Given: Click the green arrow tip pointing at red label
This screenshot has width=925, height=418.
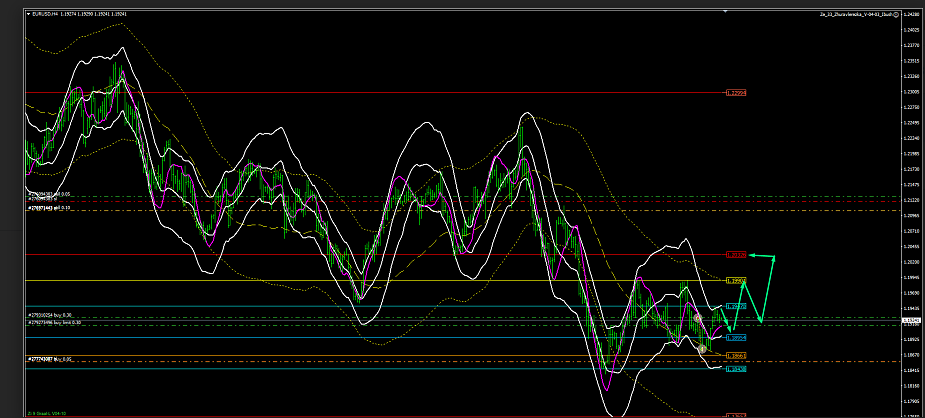Looking at the screenshot, I should 752,255.
